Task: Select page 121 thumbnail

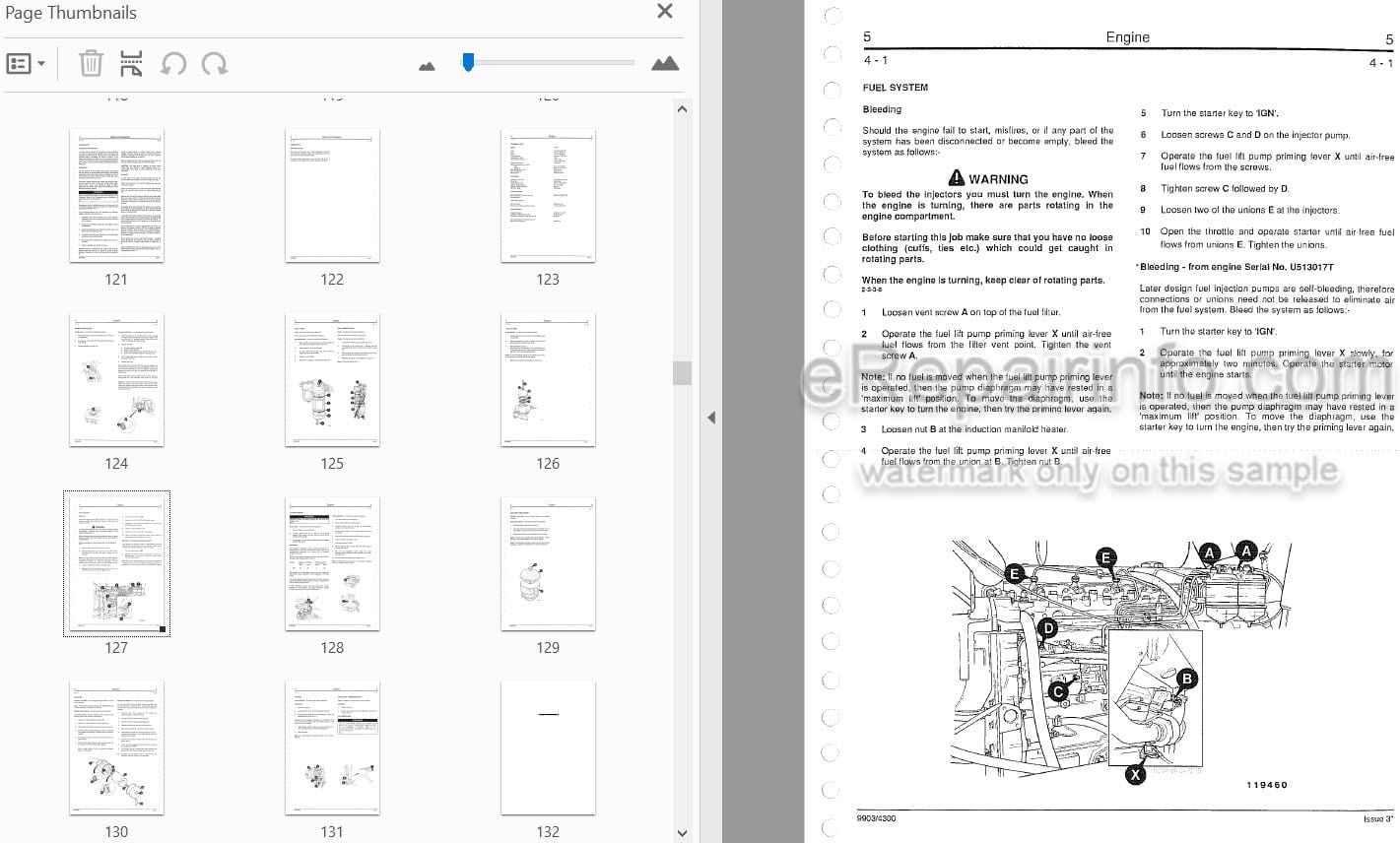Action: [x=116, y=196]
